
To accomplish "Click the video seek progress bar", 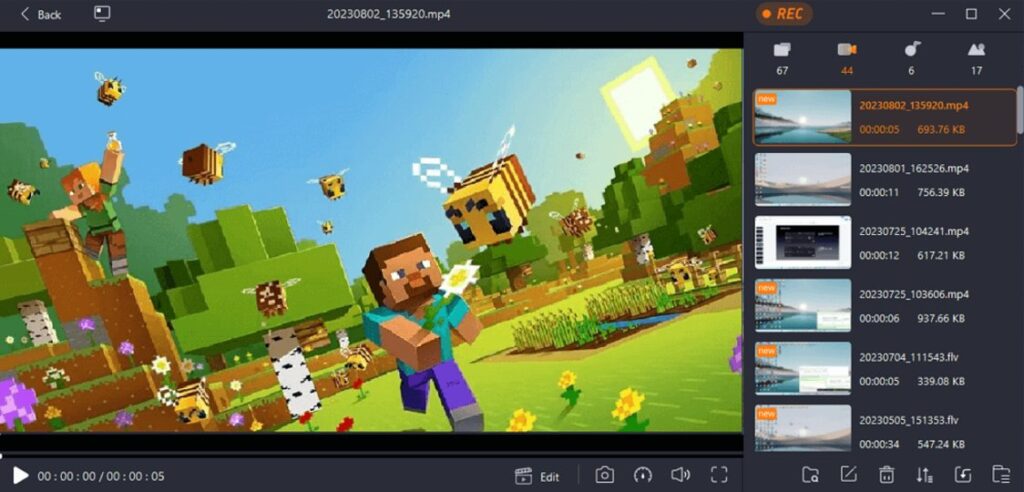I will 372,455.
